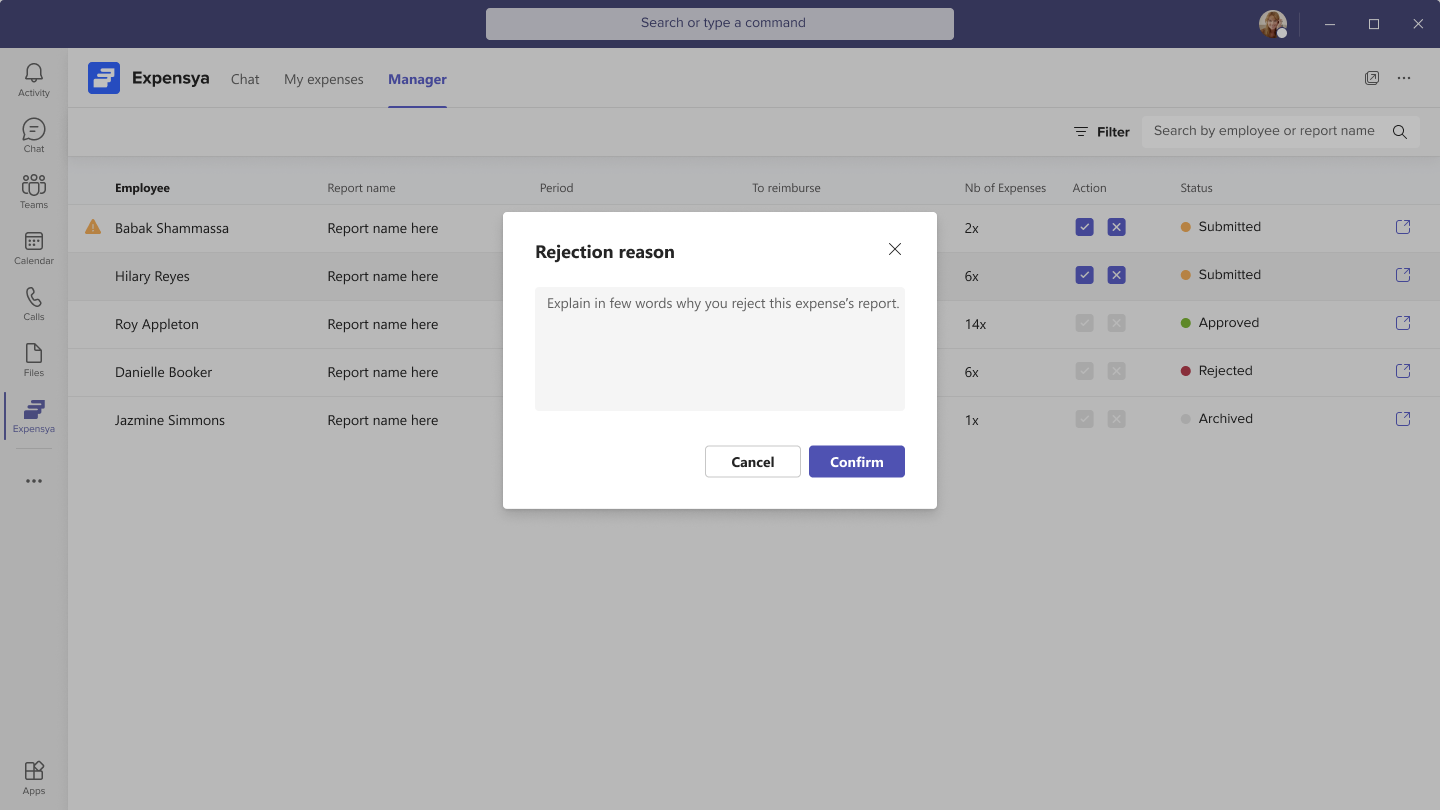The width and height of the screenshot is (1440, 810).
Task: Reject Hilary Reyes's report with X button
Action: tap(1117, 275)
